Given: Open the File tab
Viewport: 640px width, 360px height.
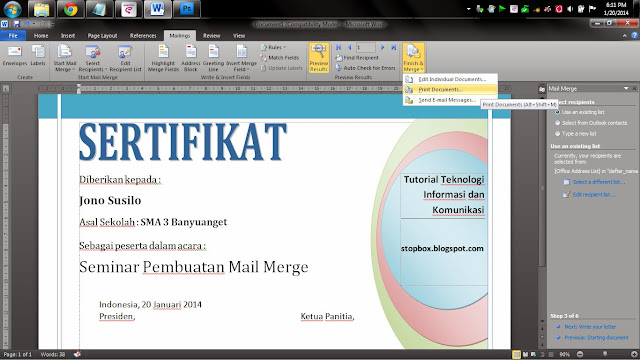Looking at the screenshot, I should pos(13,36).
